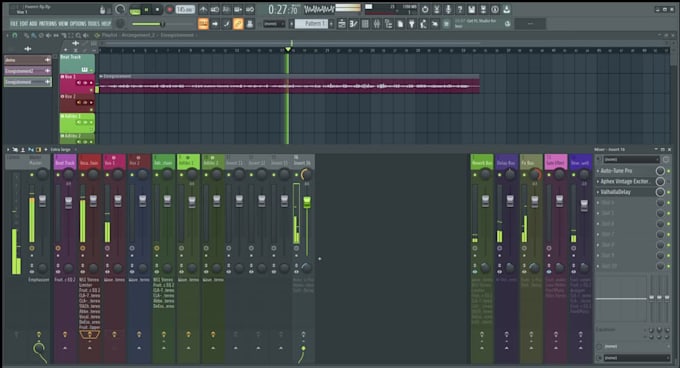Click the add pattern plus button

click(331, 24)
